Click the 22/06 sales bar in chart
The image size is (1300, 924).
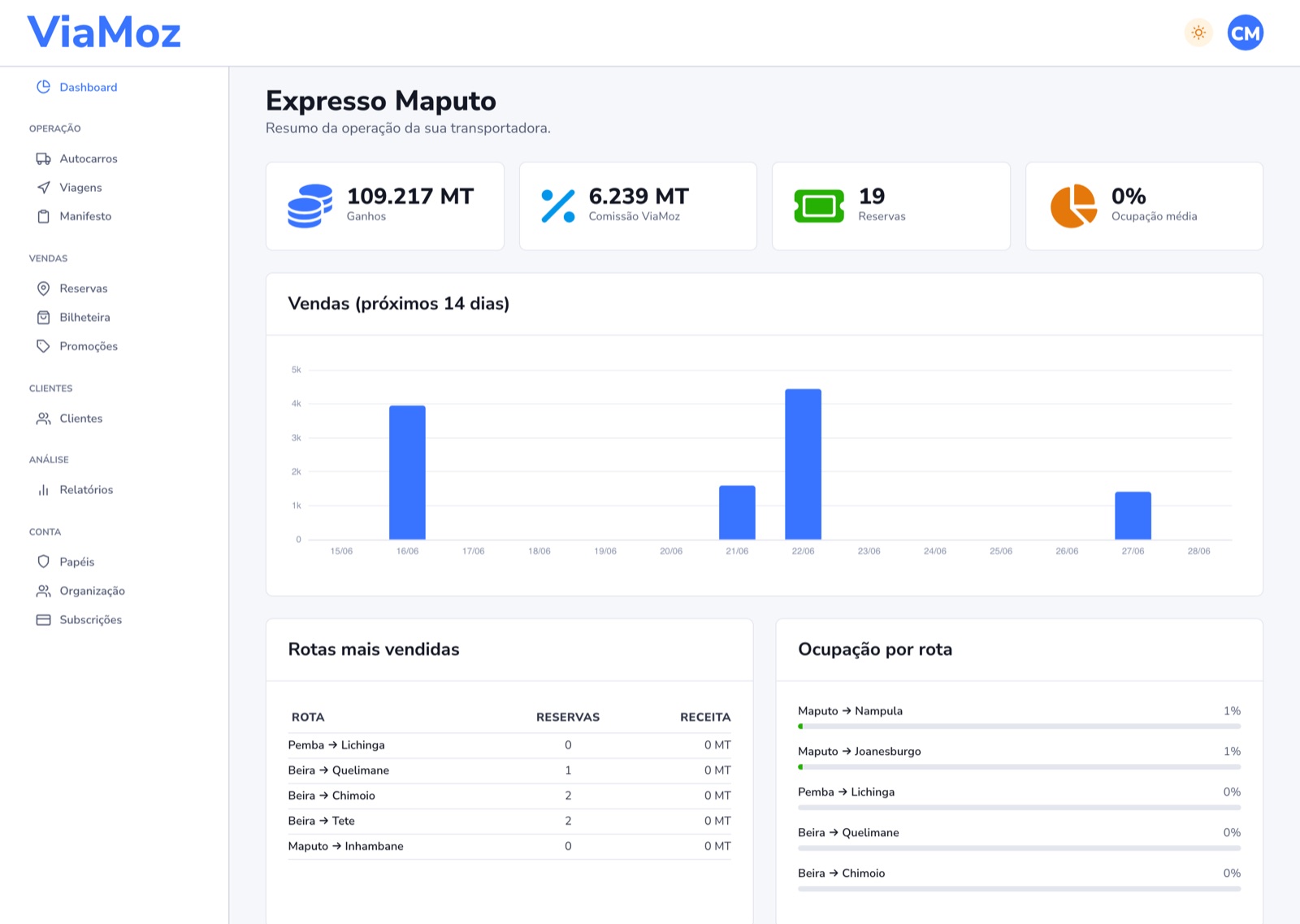[x=803, y=464]
